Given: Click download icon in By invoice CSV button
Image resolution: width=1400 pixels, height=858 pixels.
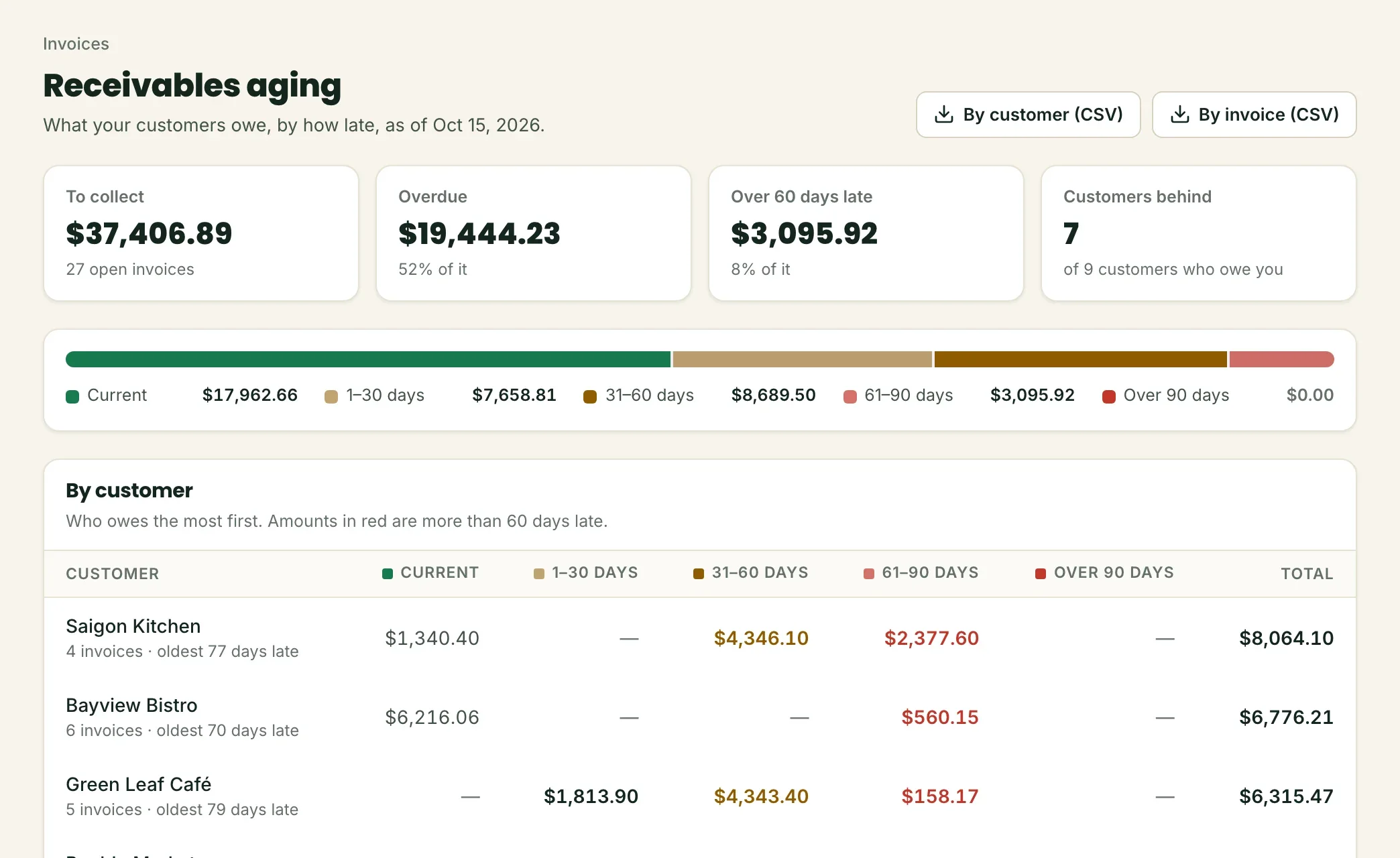Looking at the screenshot, I should (1179, 115).
